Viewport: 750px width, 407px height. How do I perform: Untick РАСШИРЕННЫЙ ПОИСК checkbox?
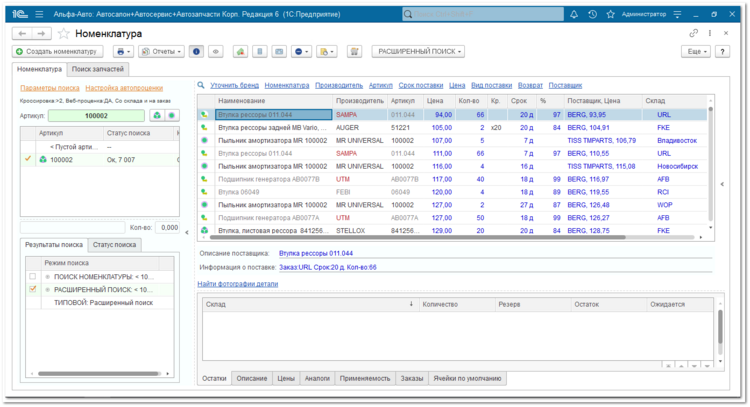33,289
